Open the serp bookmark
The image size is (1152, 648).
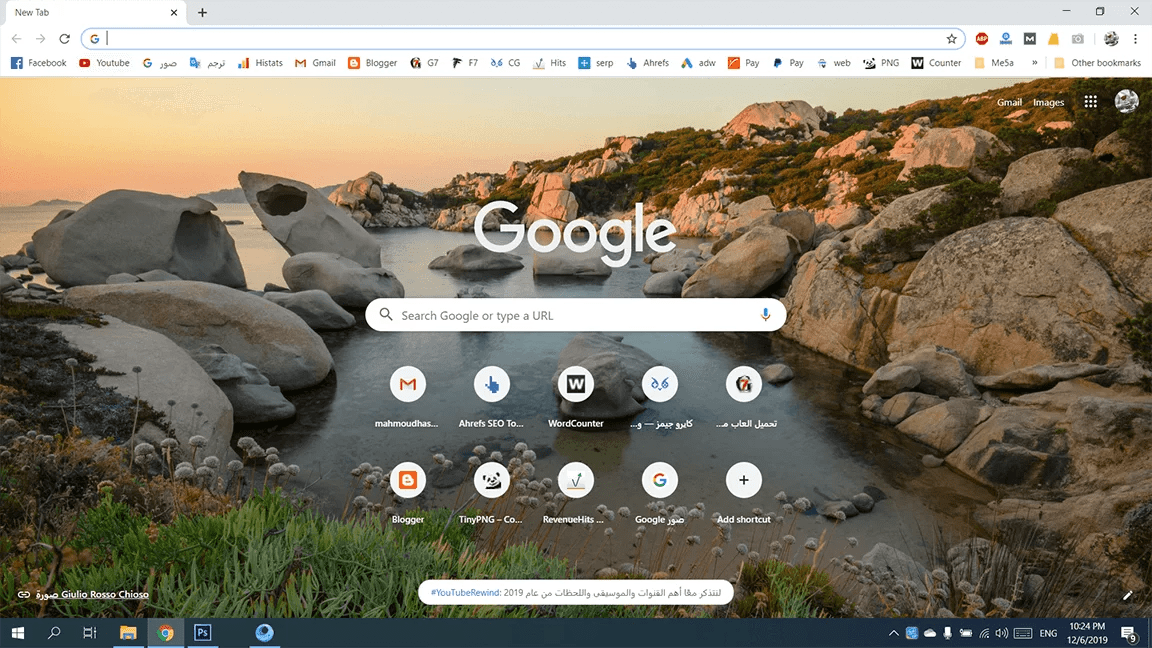pos(596,63)
